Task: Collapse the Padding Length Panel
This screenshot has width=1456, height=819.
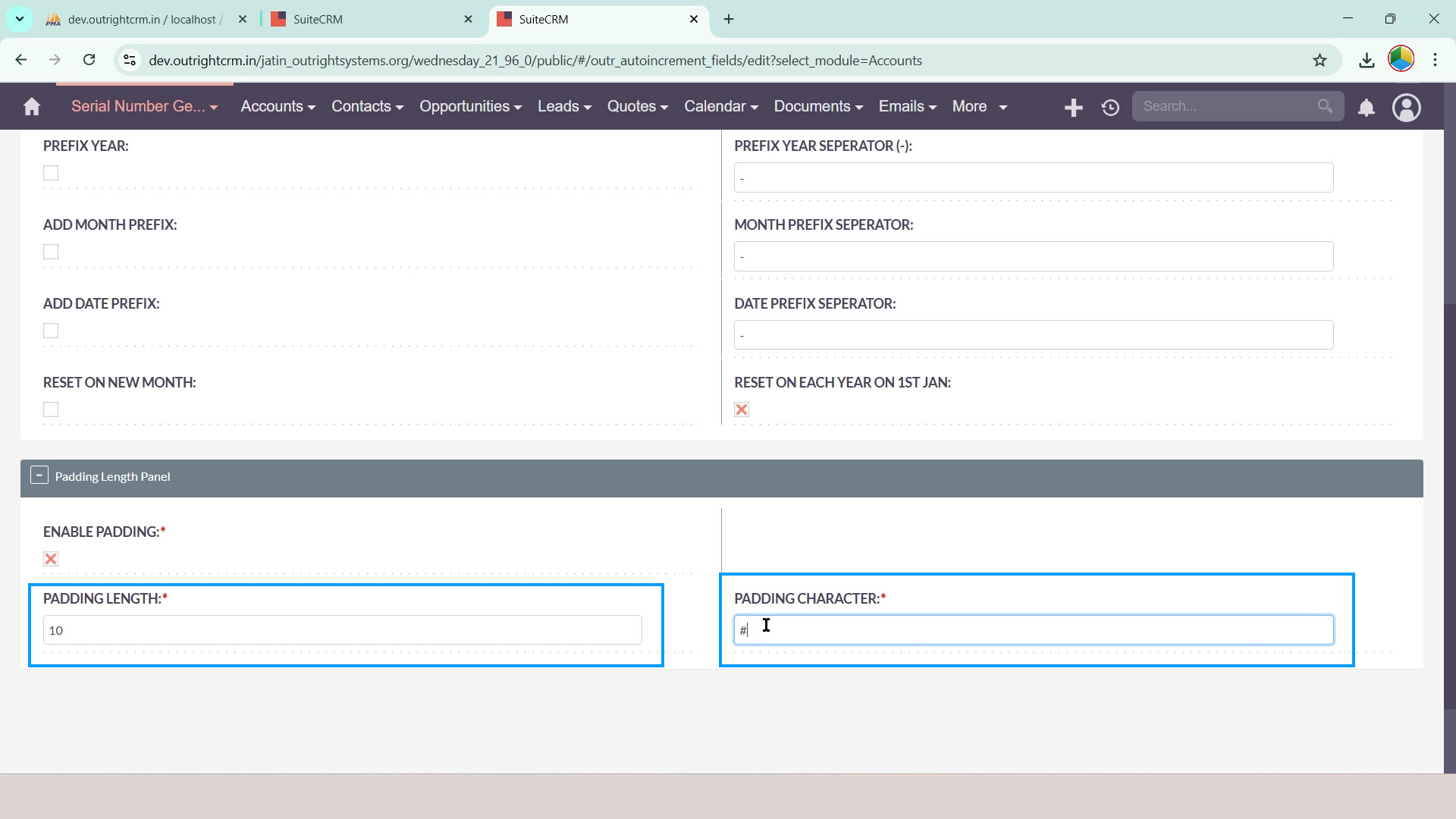Action: (x=39, y=475)
